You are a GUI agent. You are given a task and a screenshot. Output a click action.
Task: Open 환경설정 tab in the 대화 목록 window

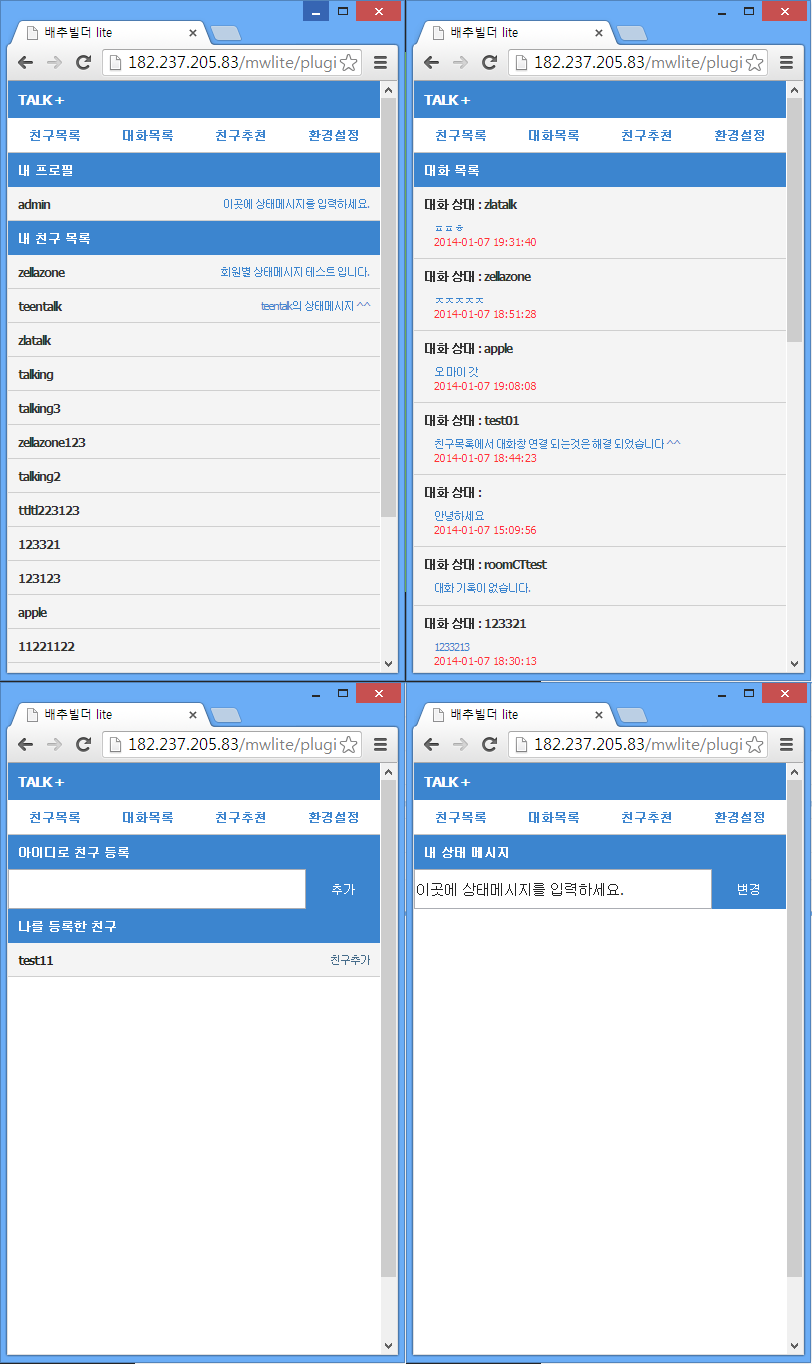739,136
